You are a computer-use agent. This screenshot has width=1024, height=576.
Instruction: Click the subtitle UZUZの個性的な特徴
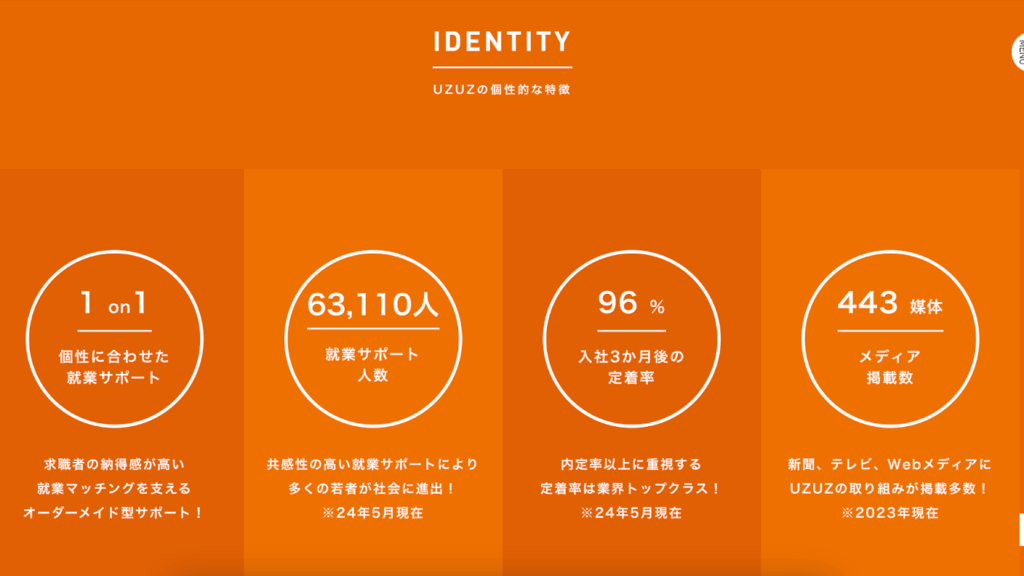pyautogui.click(x=502, y=89)
